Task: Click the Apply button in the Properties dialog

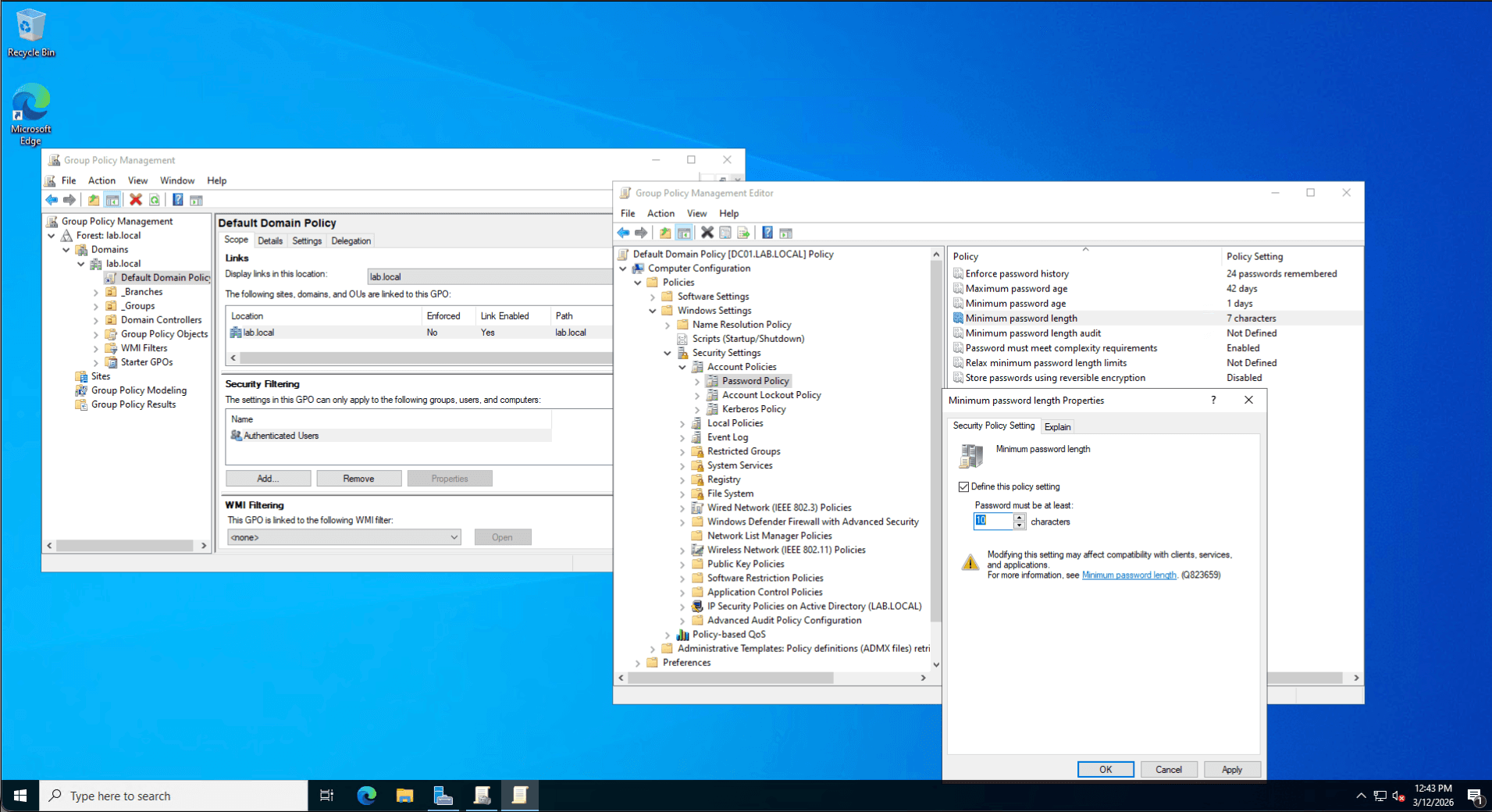Action: [1231, 769]
